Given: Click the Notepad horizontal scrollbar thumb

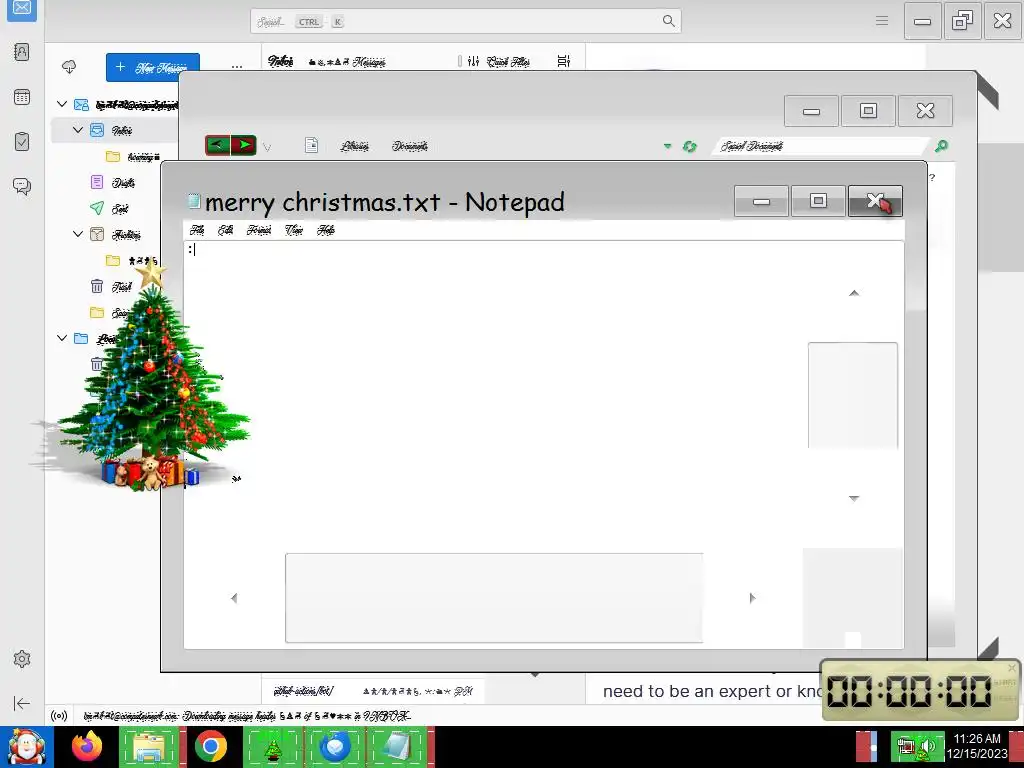Looking at the screenshot, I should 494,598.
